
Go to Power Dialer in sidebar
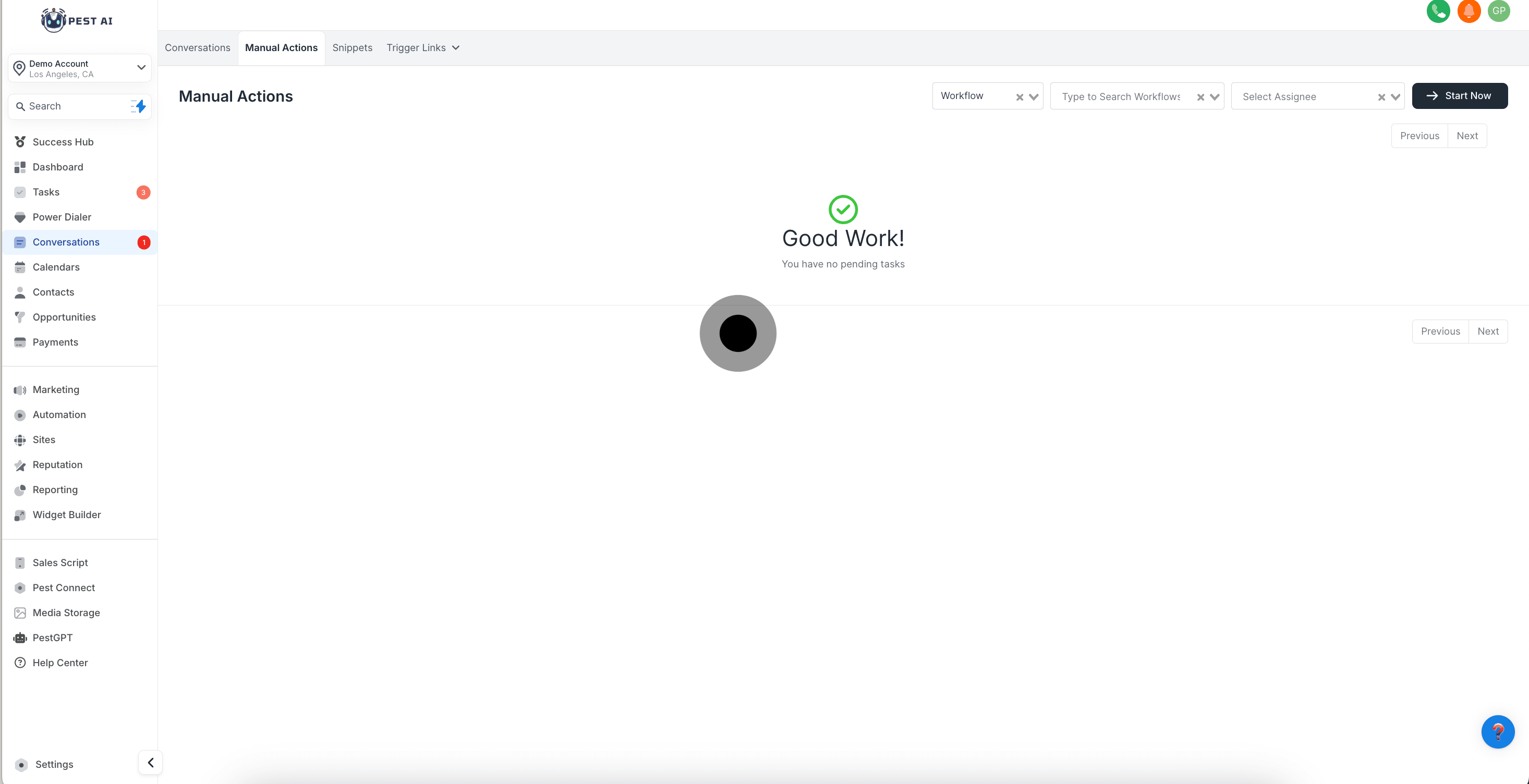(x=62, y=217)
